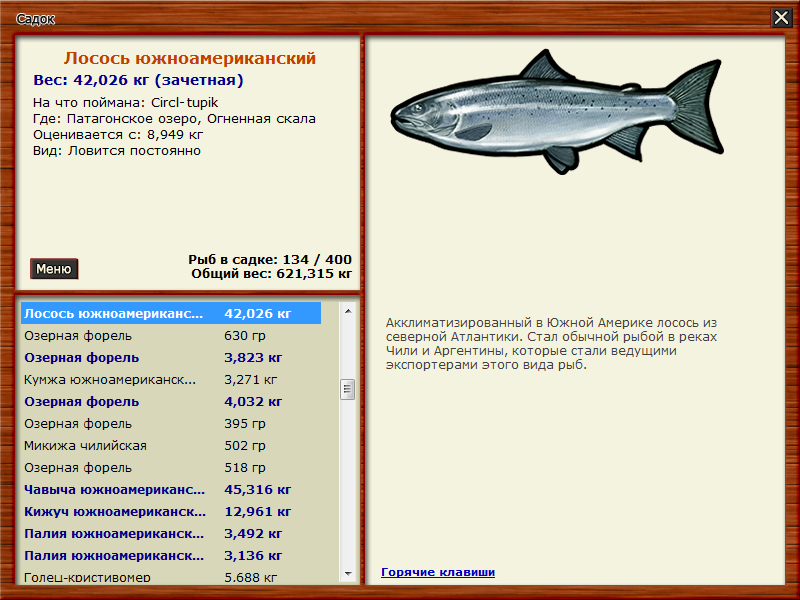Open the Горячие клавиши link
This screenshot has width=800, height=600.
tap(438, 572)
